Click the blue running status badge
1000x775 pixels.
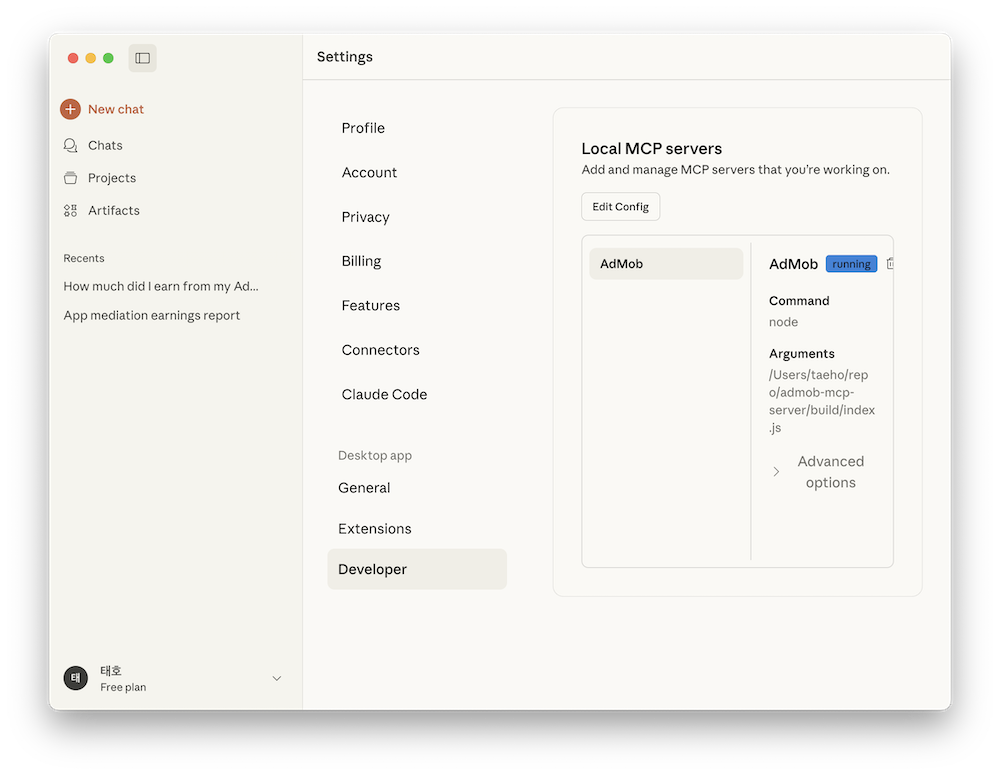coord(851,264)
